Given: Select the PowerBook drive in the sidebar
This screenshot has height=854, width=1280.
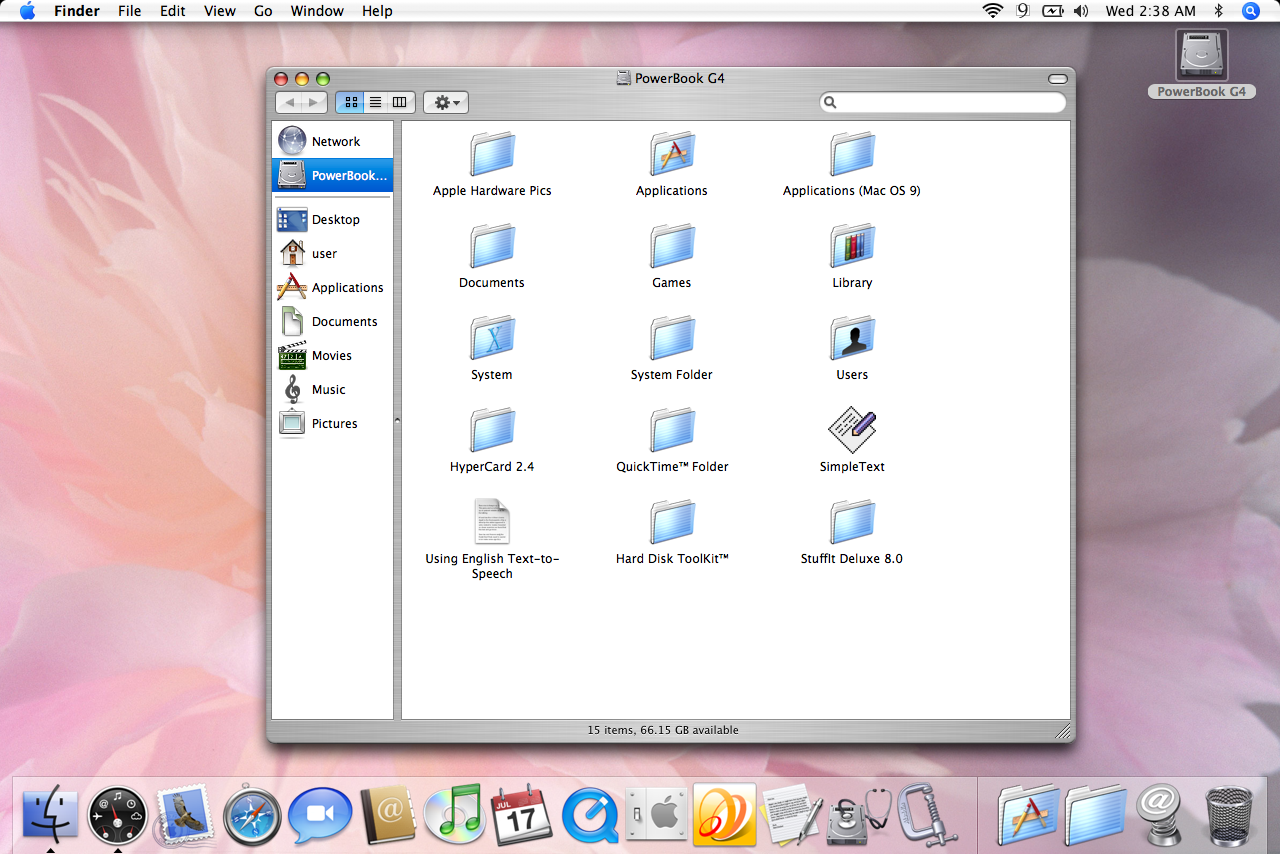Looking at the screenshot, I should click(333, 175).
